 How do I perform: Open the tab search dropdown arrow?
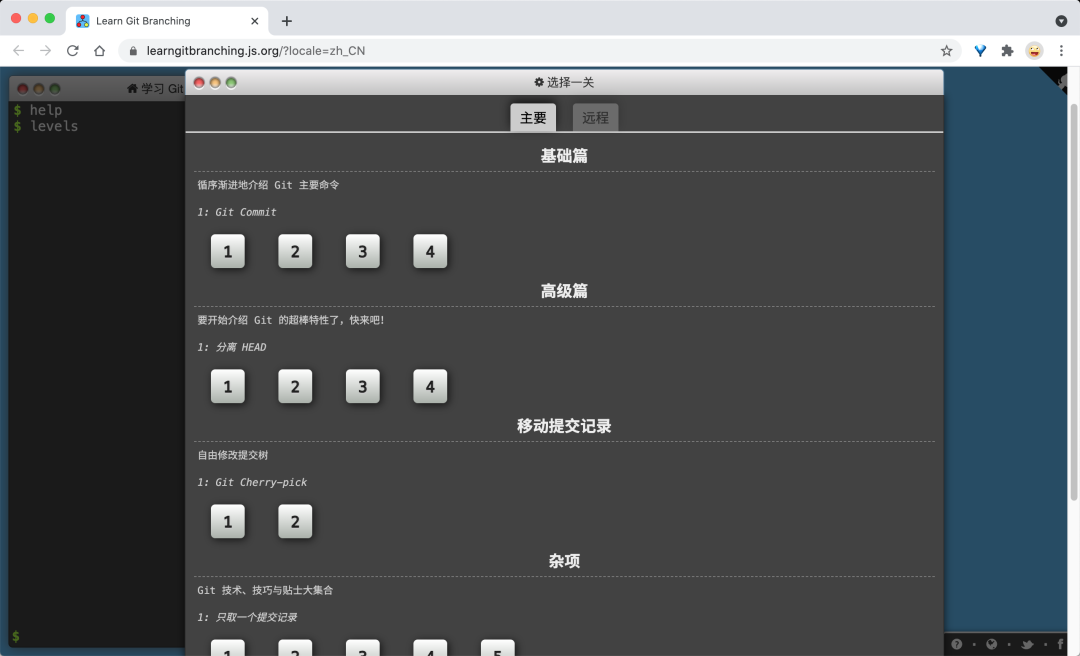tap(1061, 21)
